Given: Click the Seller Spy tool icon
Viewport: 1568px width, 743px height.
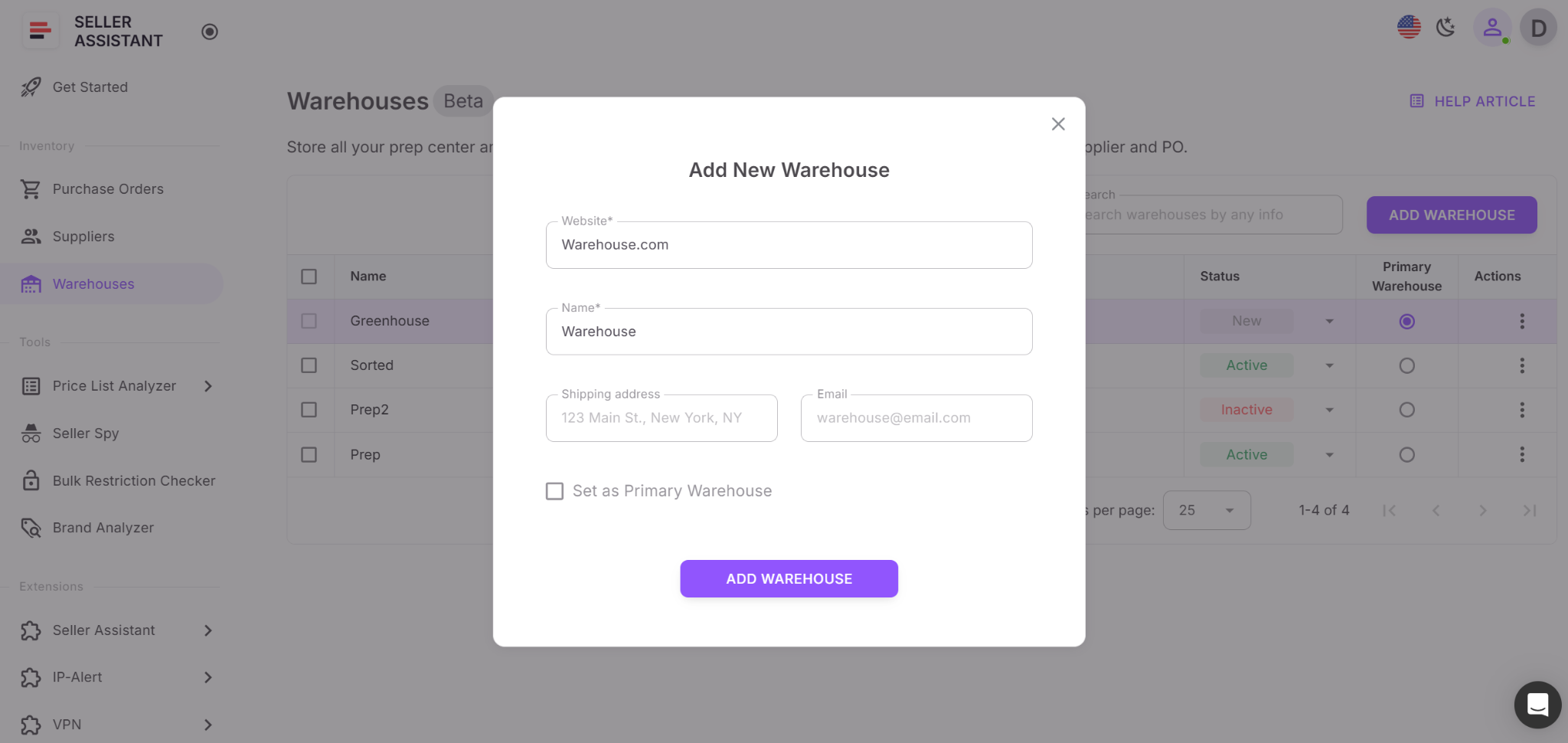Looking at the screenshot, I should coord(31,433).
